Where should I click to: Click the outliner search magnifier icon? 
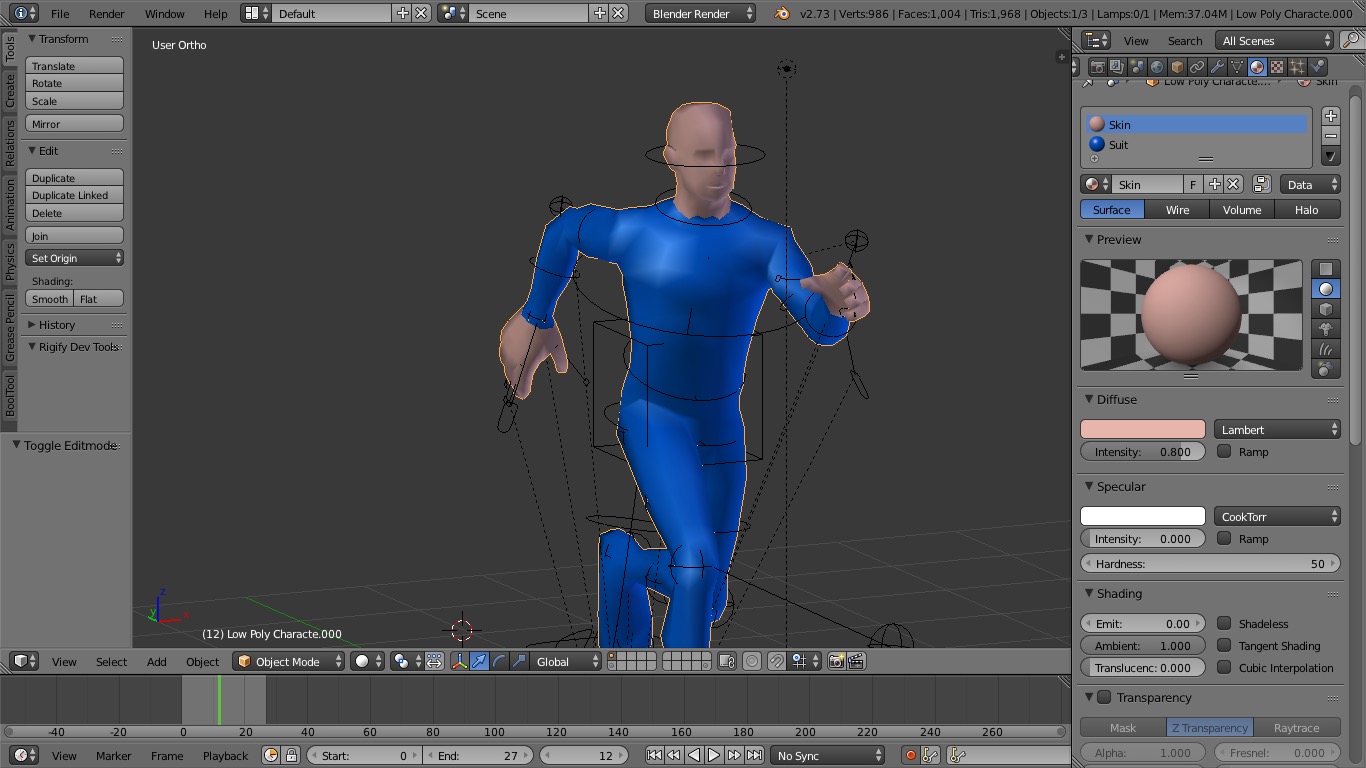pos(1351,40)
